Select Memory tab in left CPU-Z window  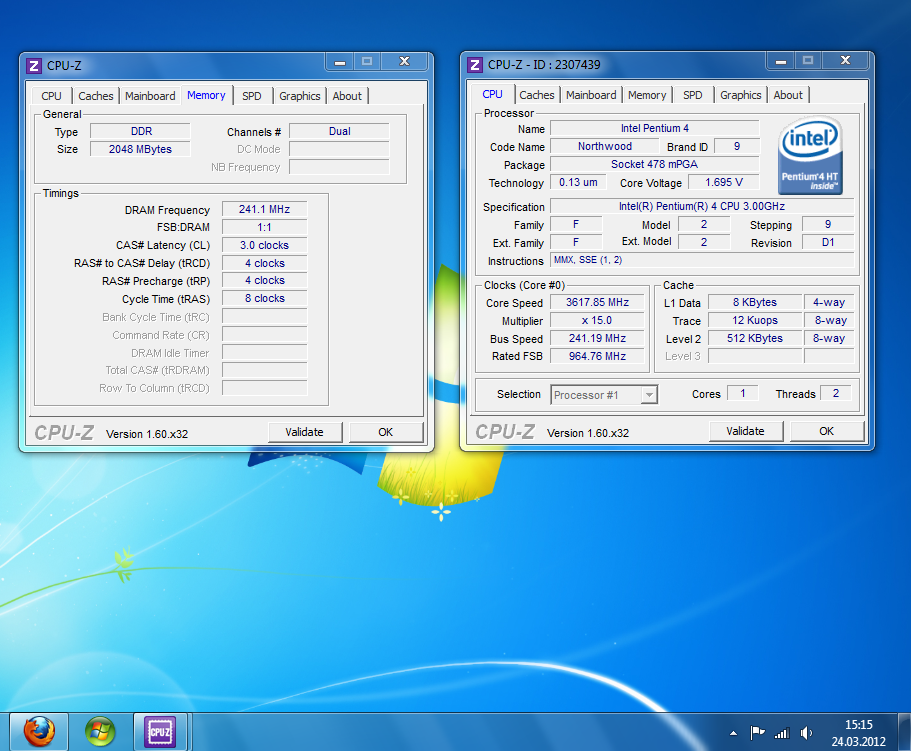206,95
